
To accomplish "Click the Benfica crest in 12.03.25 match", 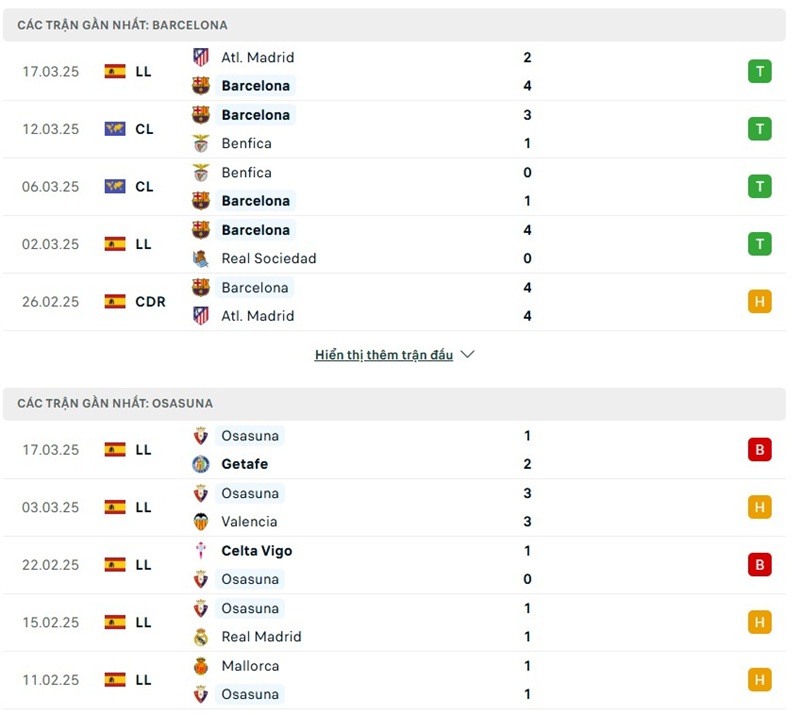I will [201, 143].
